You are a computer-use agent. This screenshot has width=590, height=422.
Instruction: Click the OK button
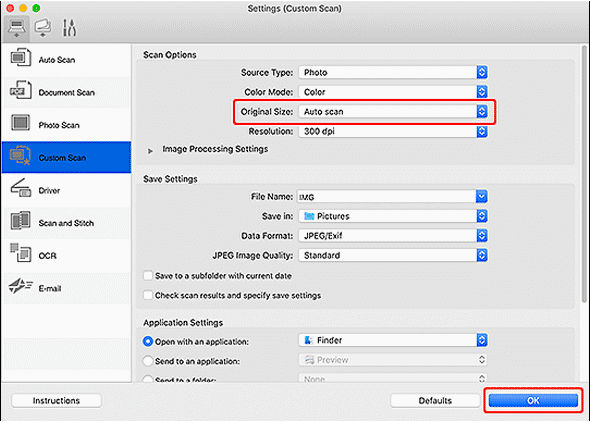click(533, 401)
